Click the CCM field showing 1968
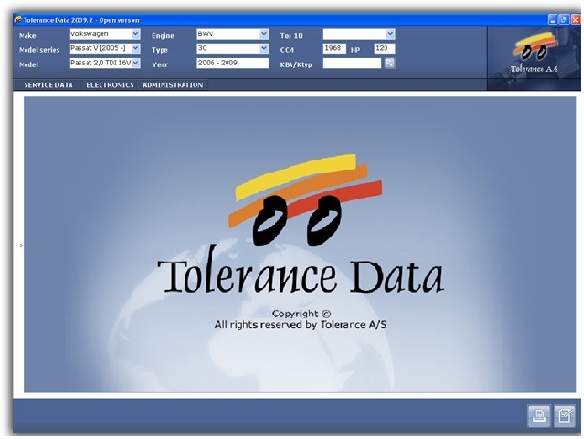This screenshot has height=439, width=584. click(334, 49)
